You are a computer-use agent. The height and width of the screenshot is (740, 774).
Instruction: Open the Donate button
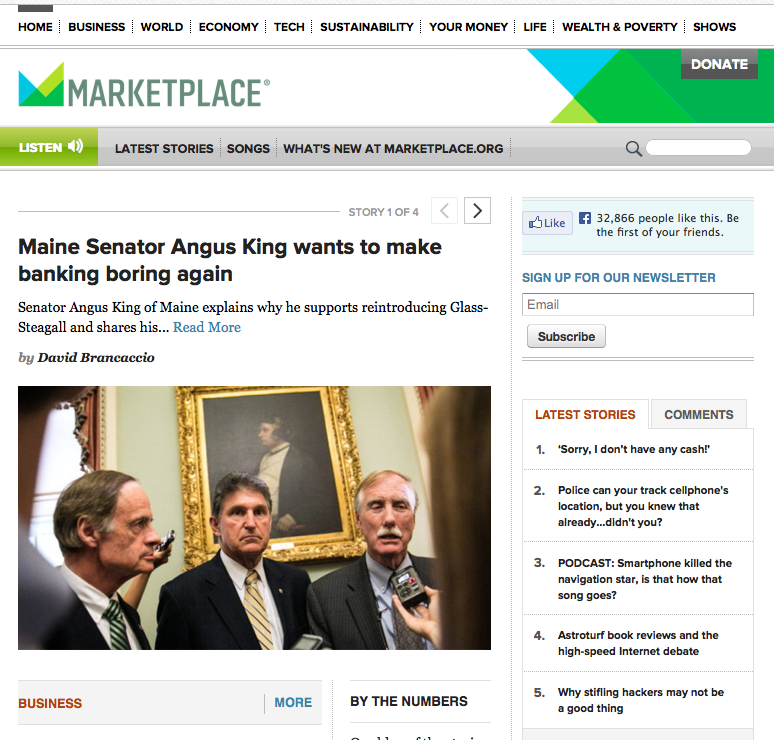coord(719,64)
